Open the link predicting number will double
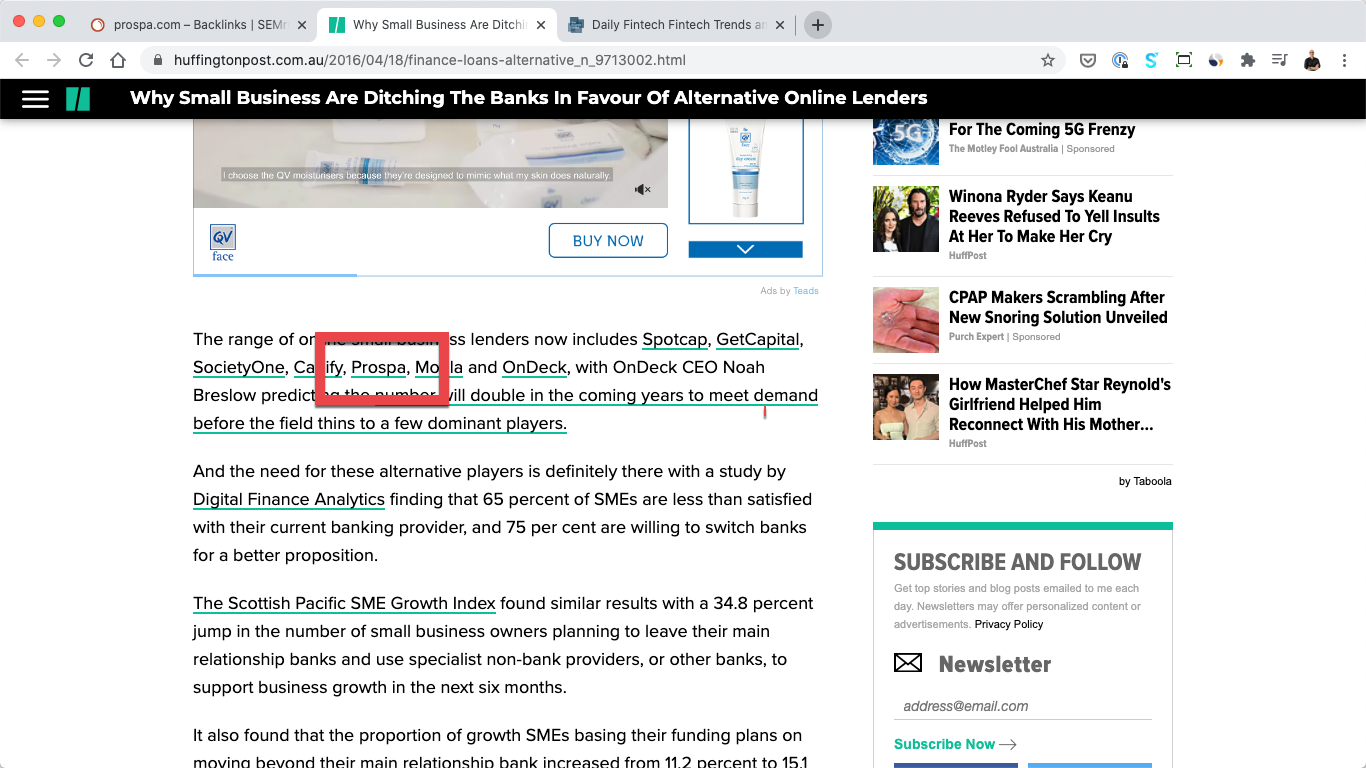This screenshot has height=768, width=1366. [505, 409]
